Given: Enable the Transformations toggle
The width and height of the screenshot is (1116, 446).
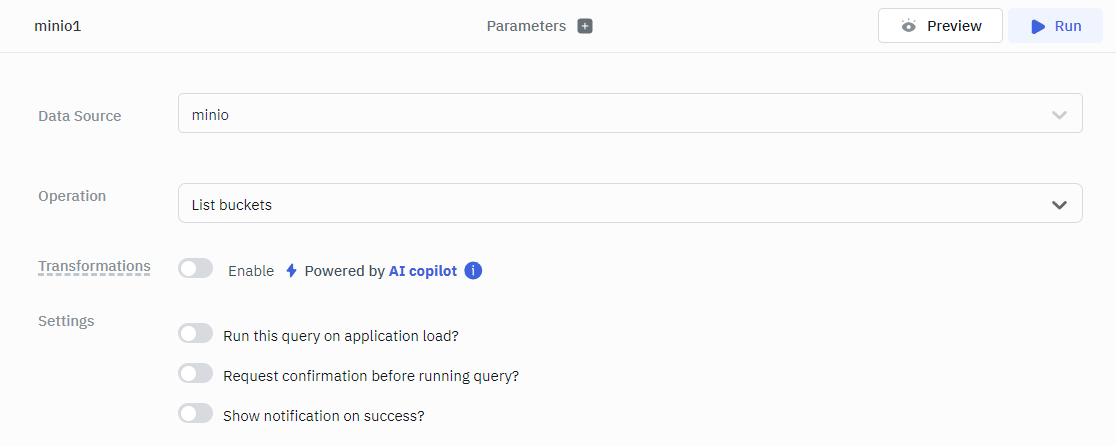Looking at the screenshot, I should click(x=196, y=269).
